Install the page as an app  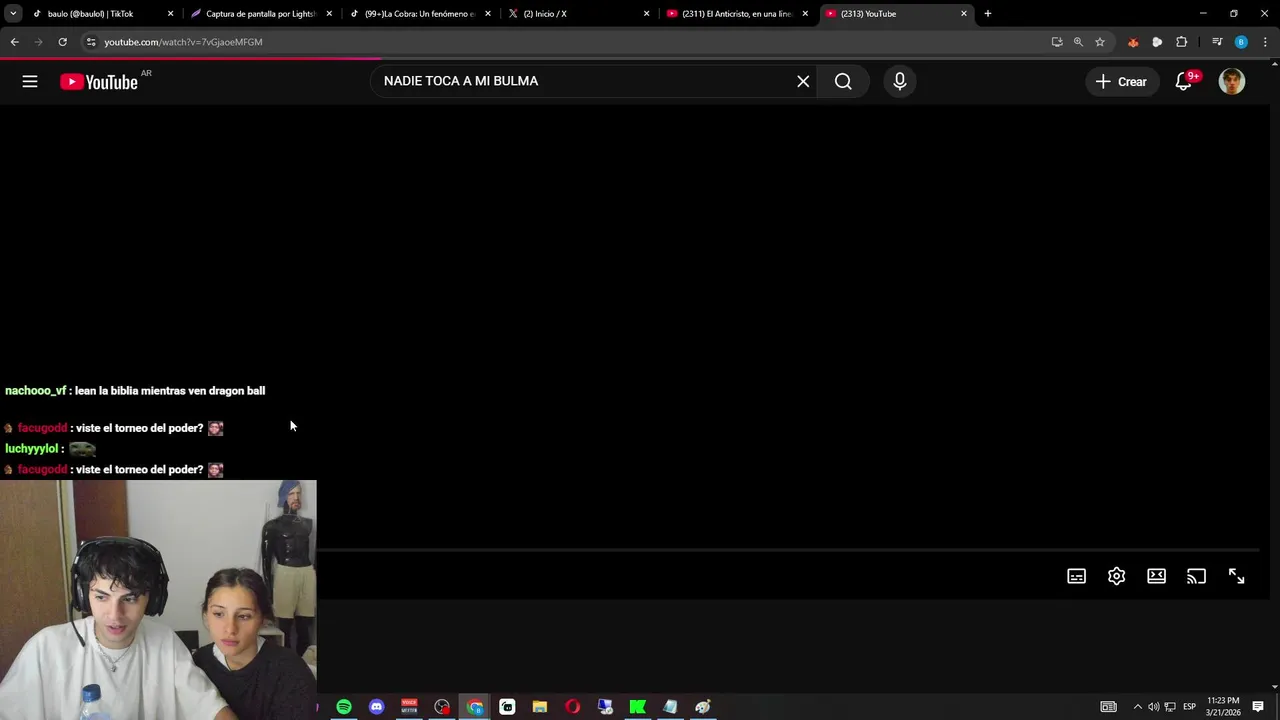click(x=1057, y=42)
